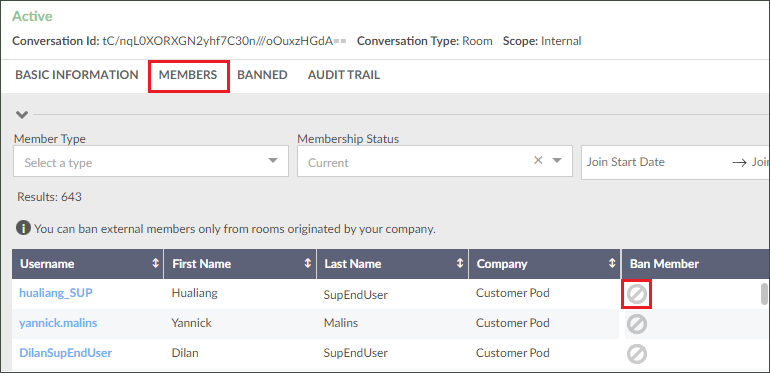This screenshot has height=373, width=770.
Task: Open hualiang_SUP username link
Action: [56, 293]
